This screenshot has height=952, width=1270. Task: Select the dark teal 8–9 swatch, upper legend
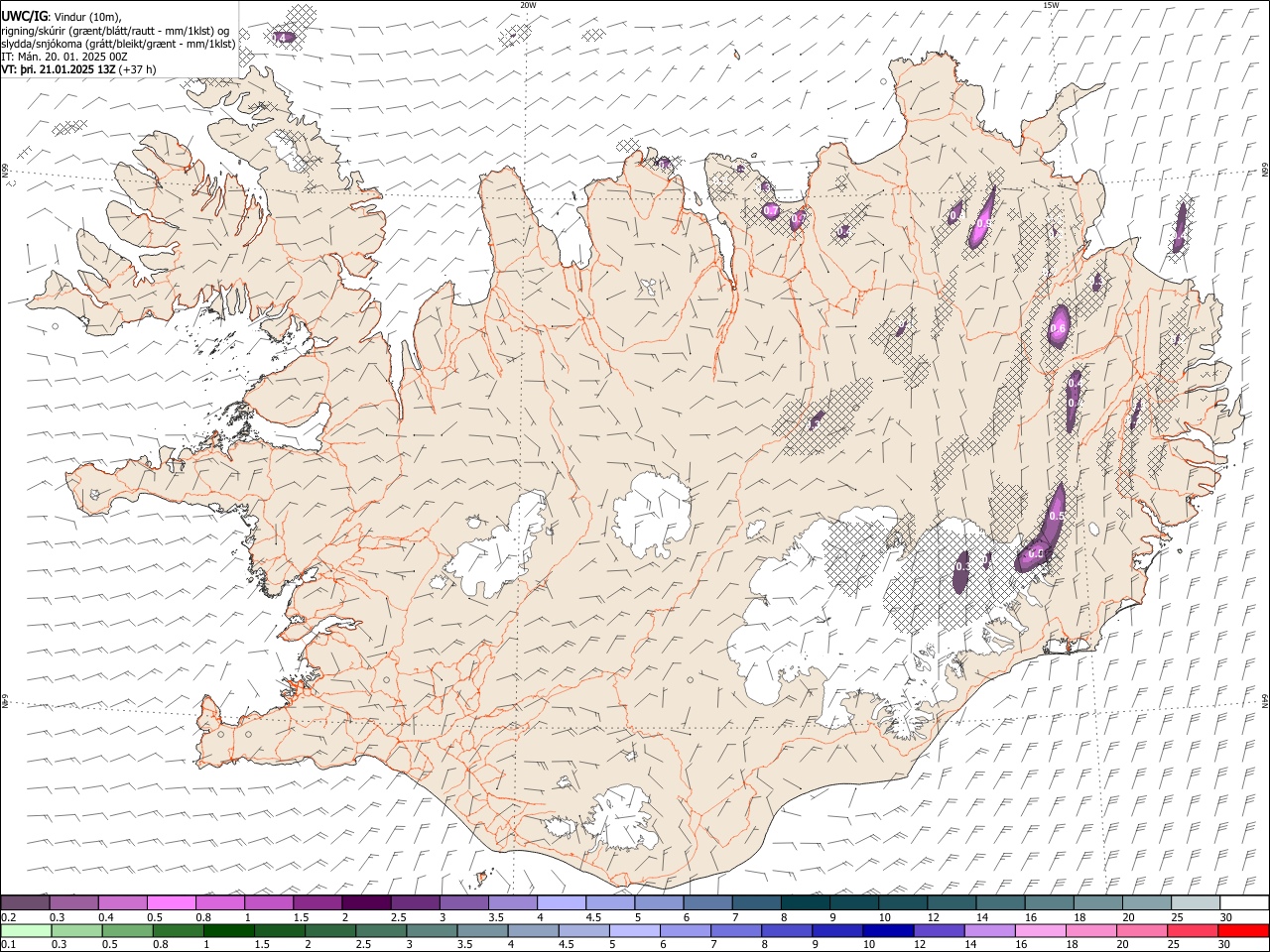click(x=805, y=902)
